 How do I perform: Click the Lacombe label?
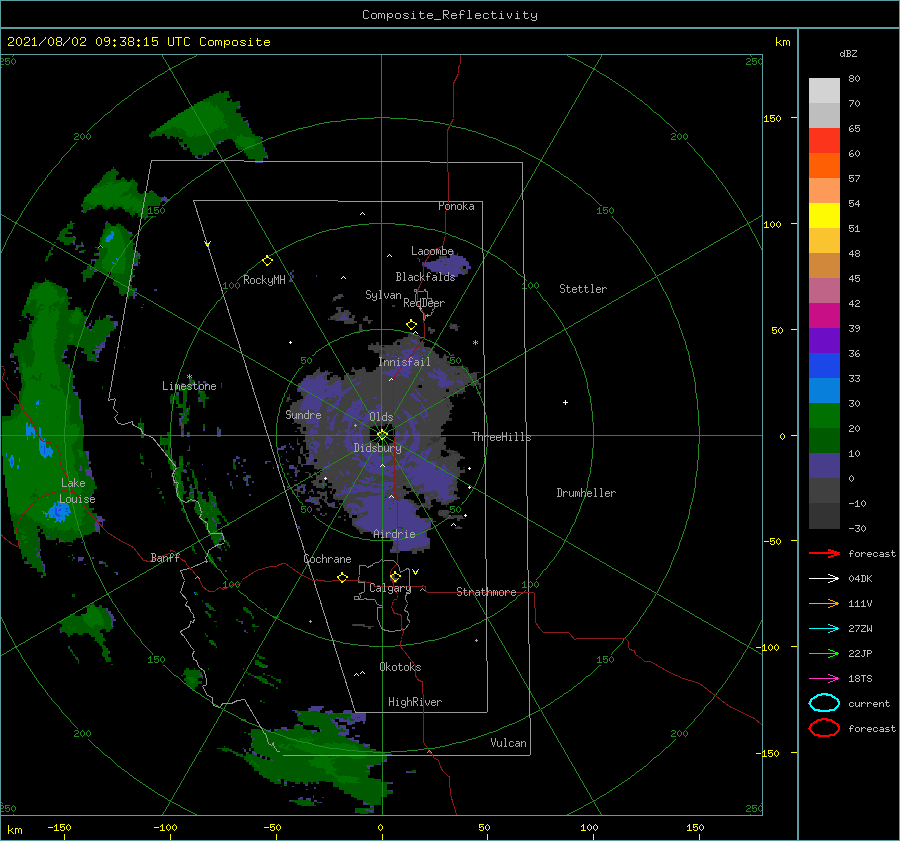click(x=432, y=251)
